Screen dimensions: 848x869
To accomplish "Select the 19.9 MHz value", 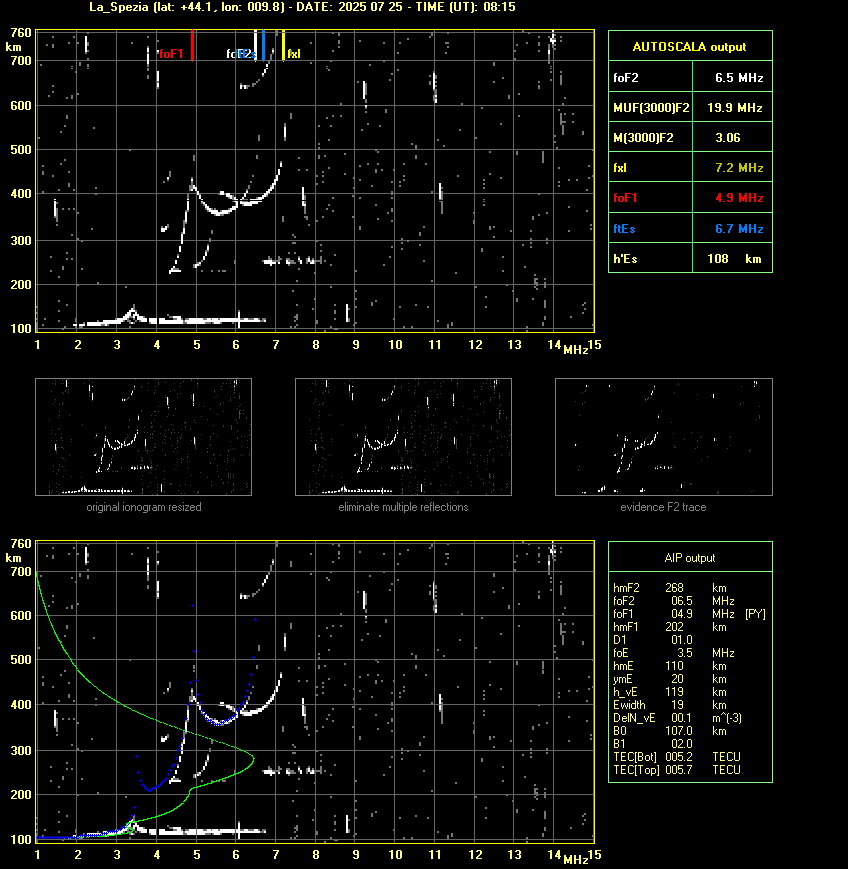I will point(735,108).
